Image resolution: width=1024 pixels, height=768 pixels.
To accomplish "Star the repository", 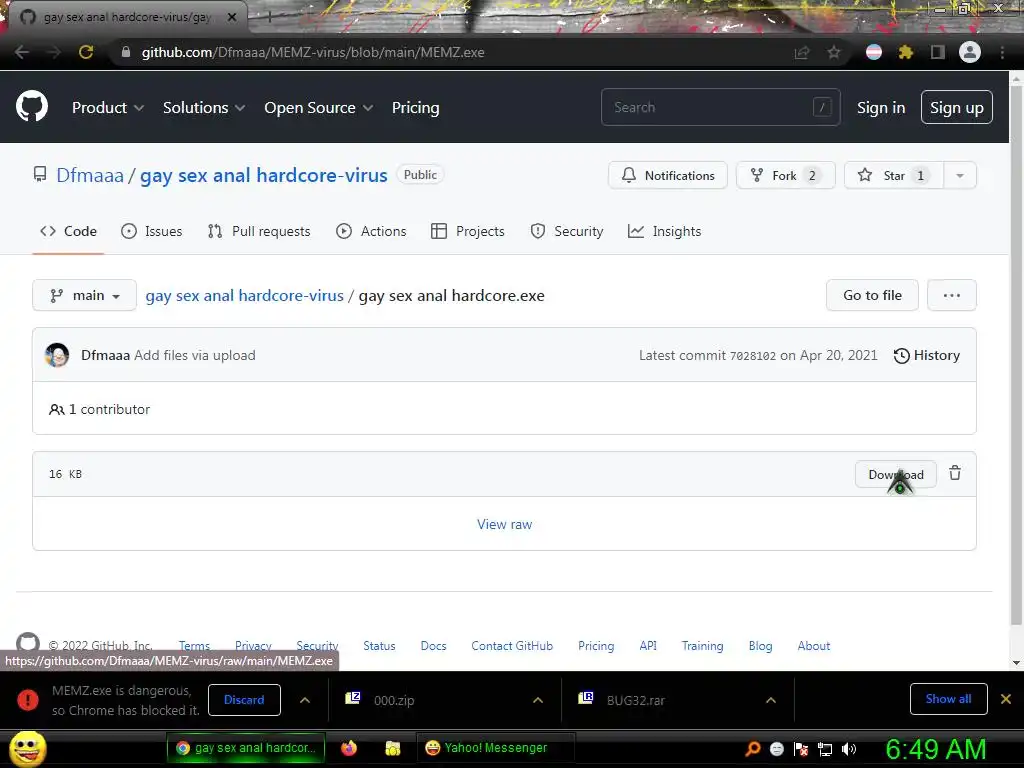I will tap(894, 175).
